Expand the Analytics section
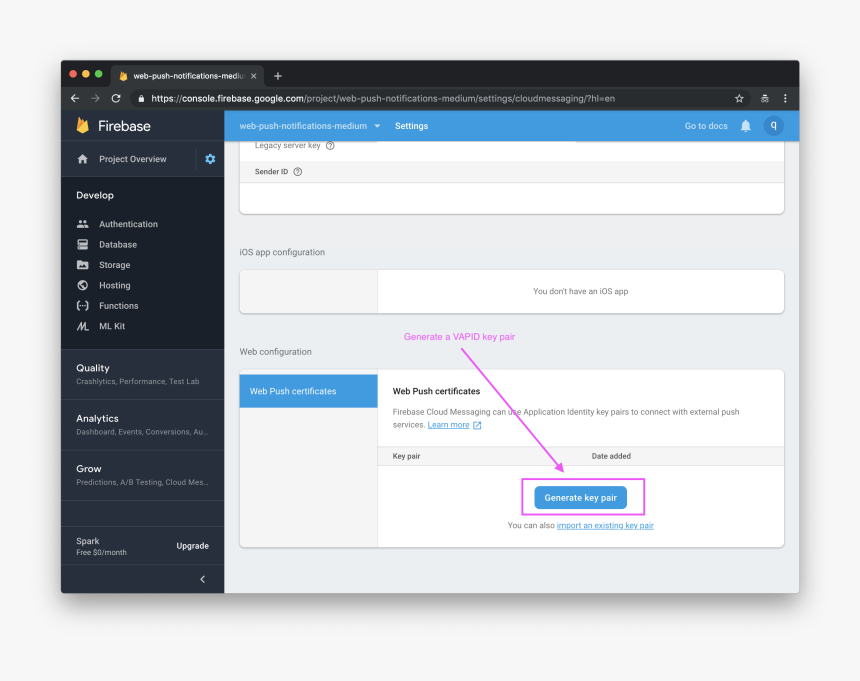Image resolution: width=860 pixels, height=681 pixels. click(x=143, y=424)
